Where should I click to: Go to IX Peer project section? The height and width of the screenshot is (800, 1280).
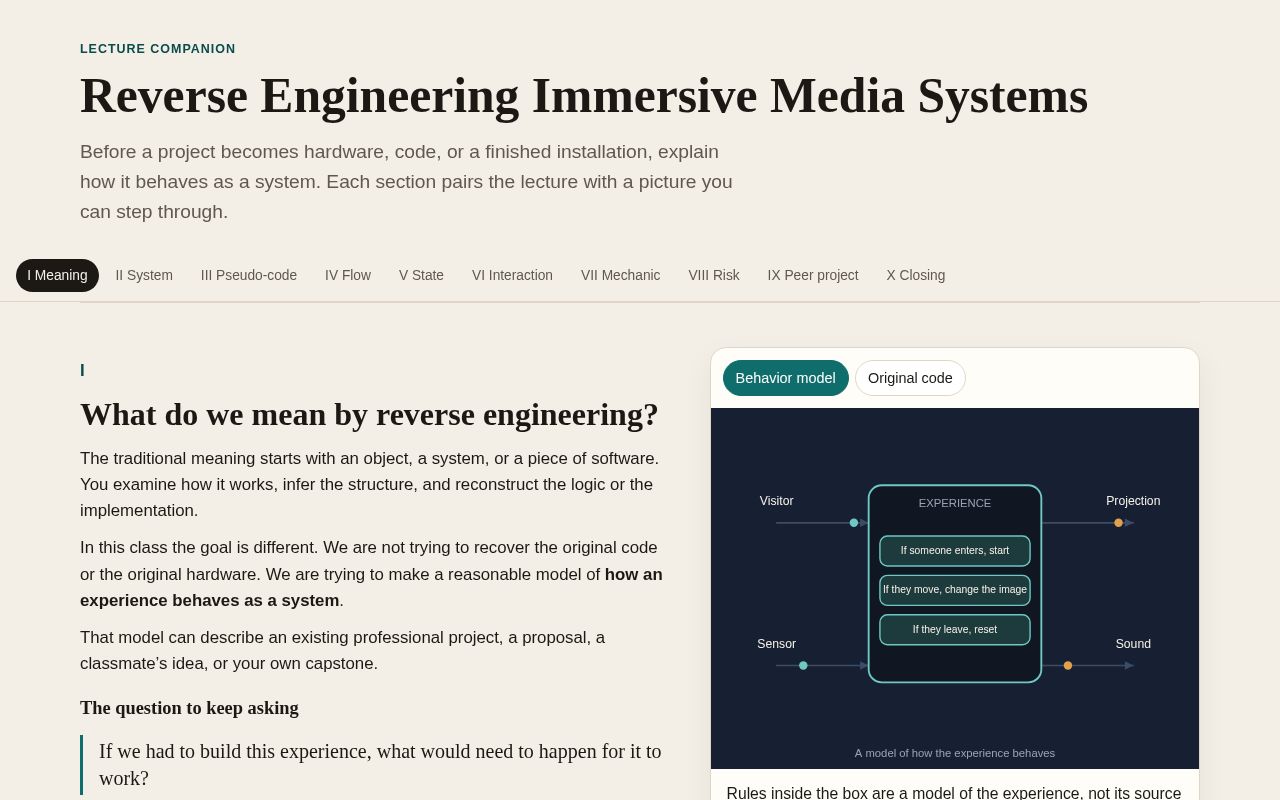[x=813, y=275]
